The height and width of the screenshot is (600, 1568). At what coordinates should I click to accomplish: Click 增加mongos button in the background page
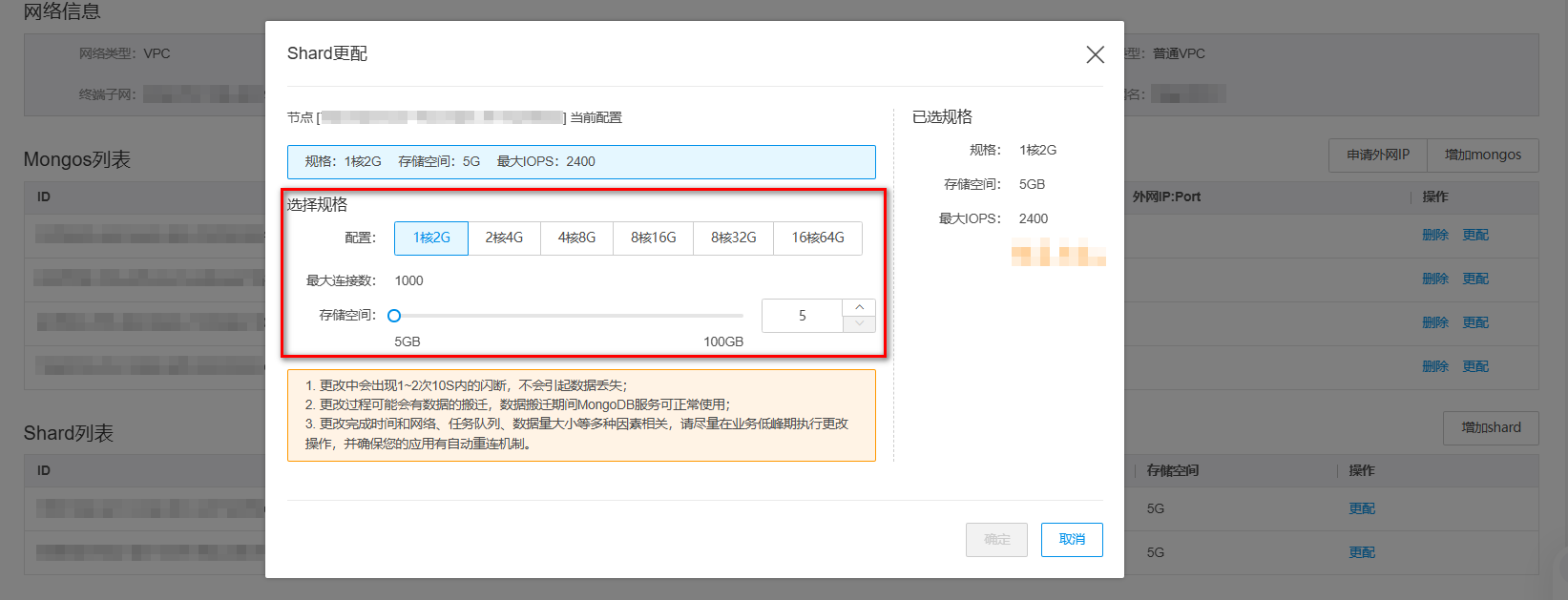[1482, 155]
